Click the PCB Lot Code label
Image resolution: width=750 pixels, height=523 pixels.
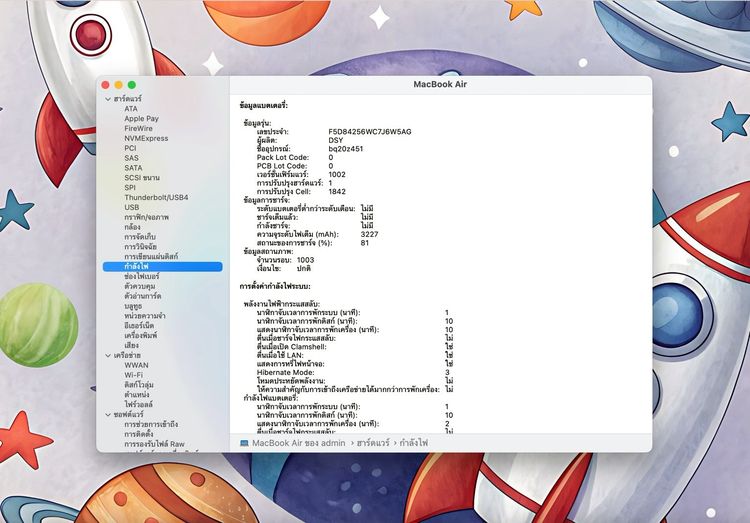(282, 166)
